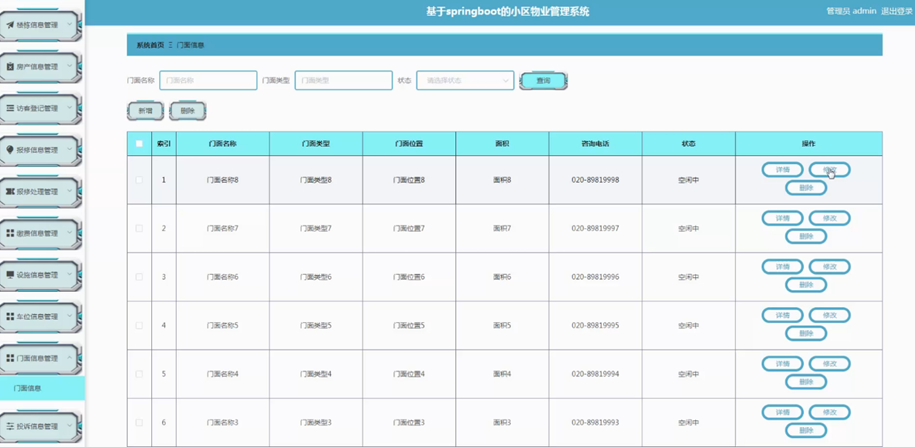Check the row for 门面名称4
Viewport: 915px width, 447px height.
139,373
